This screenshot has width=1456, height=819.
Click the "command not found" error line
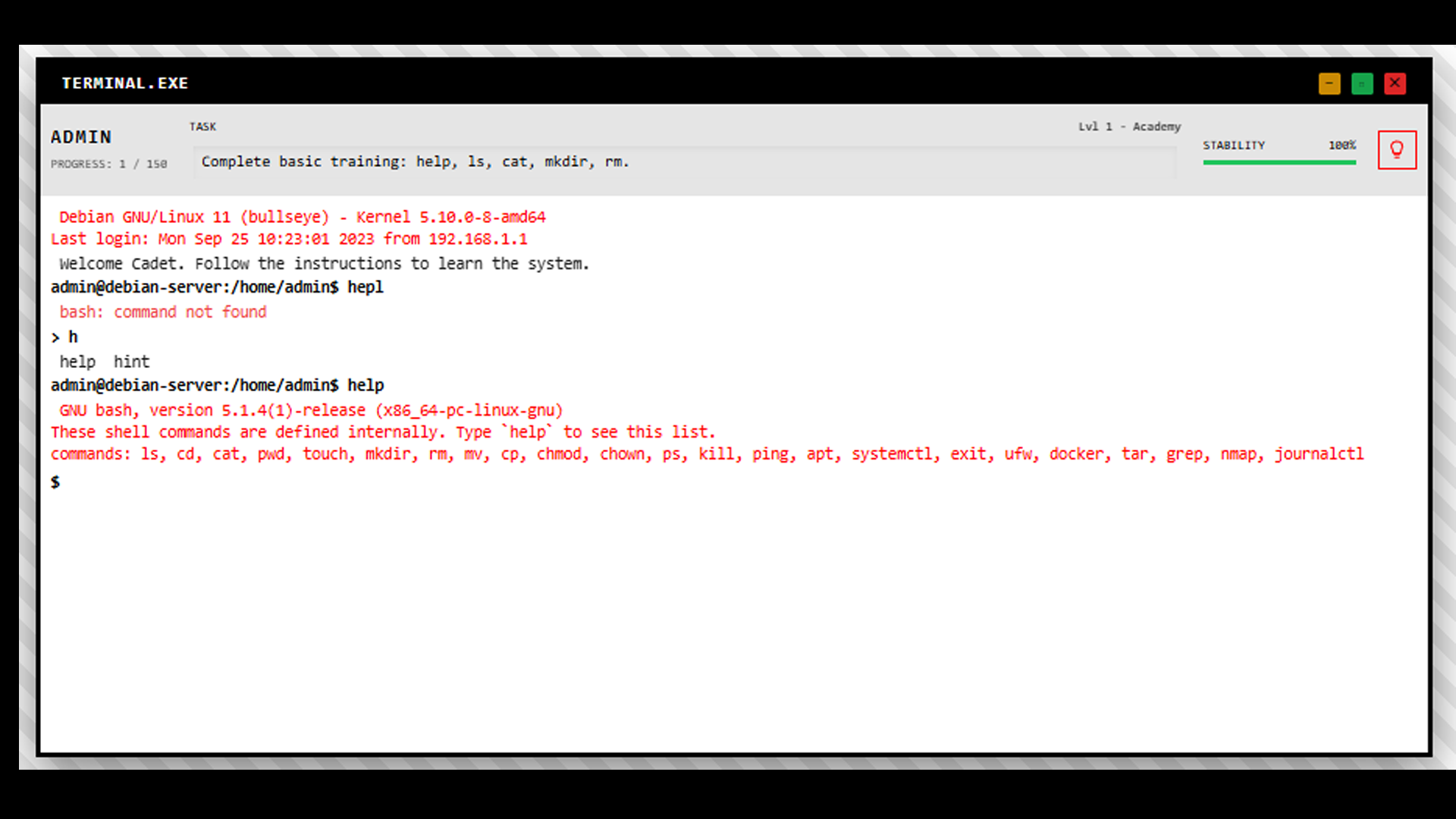pyautogui.click(x=162, y=312)
